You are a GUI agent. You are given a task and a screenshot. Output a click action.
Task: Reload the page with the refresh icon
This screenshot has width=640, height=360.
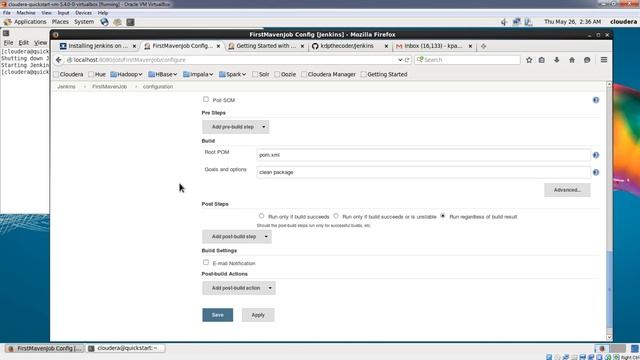click(x=407, y=60)
